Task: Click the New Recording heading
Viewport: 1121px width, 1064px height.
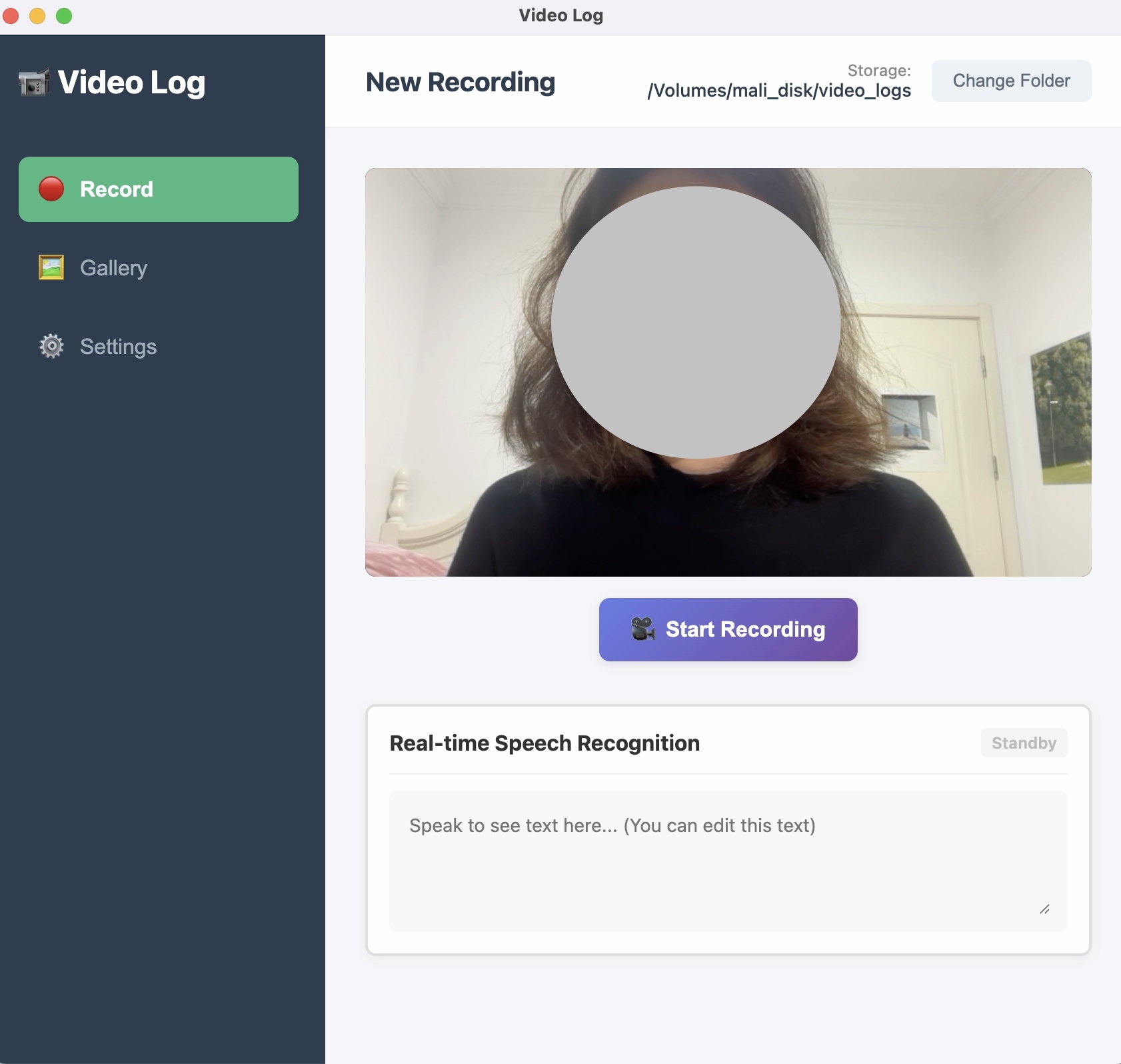Action: coord(460,81)
